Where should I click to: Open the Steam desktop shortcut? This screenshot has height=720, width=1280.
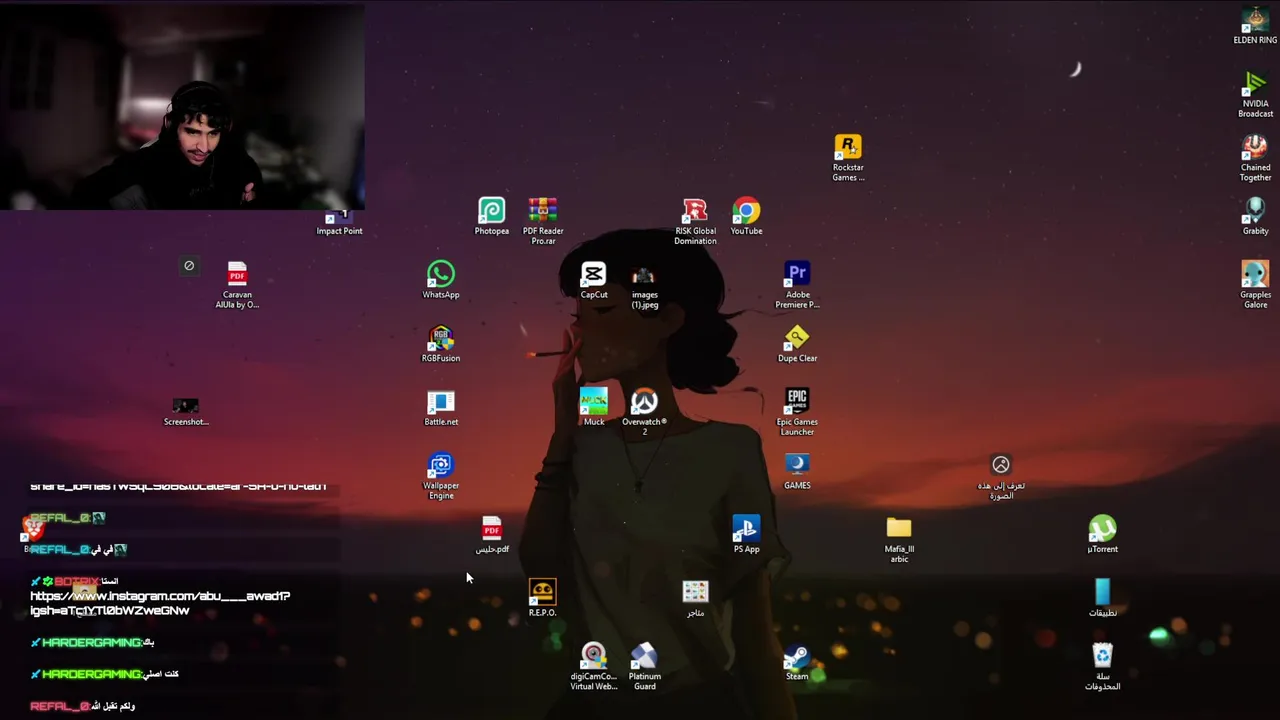coord(797,663)
